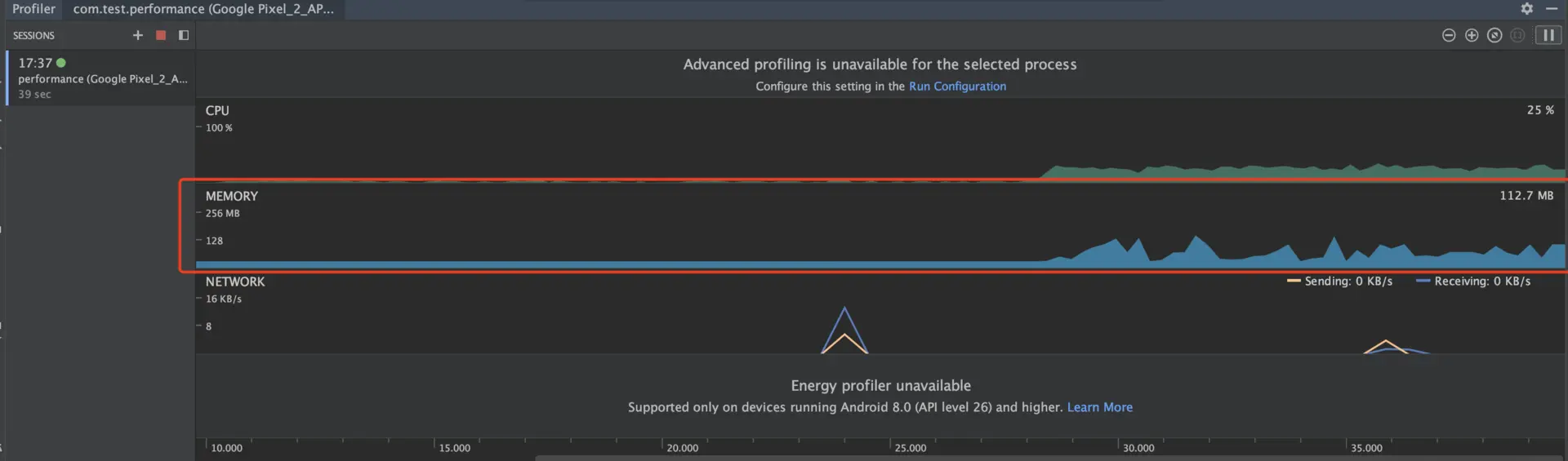The image size is (1568, 461).
Task: Click the zoom-to-selection icon
Action: 1517,35
